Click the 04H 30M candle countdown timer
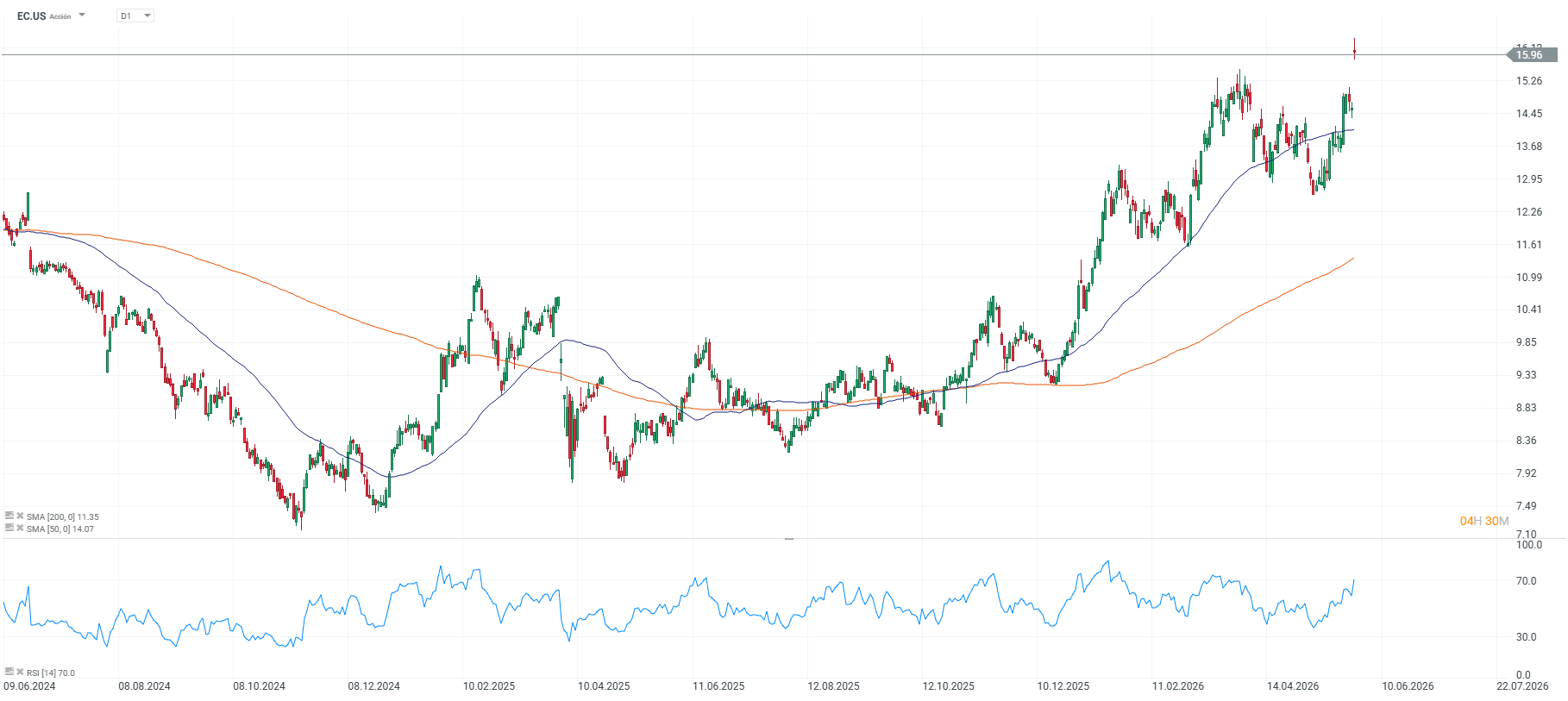 (1483, 521)
